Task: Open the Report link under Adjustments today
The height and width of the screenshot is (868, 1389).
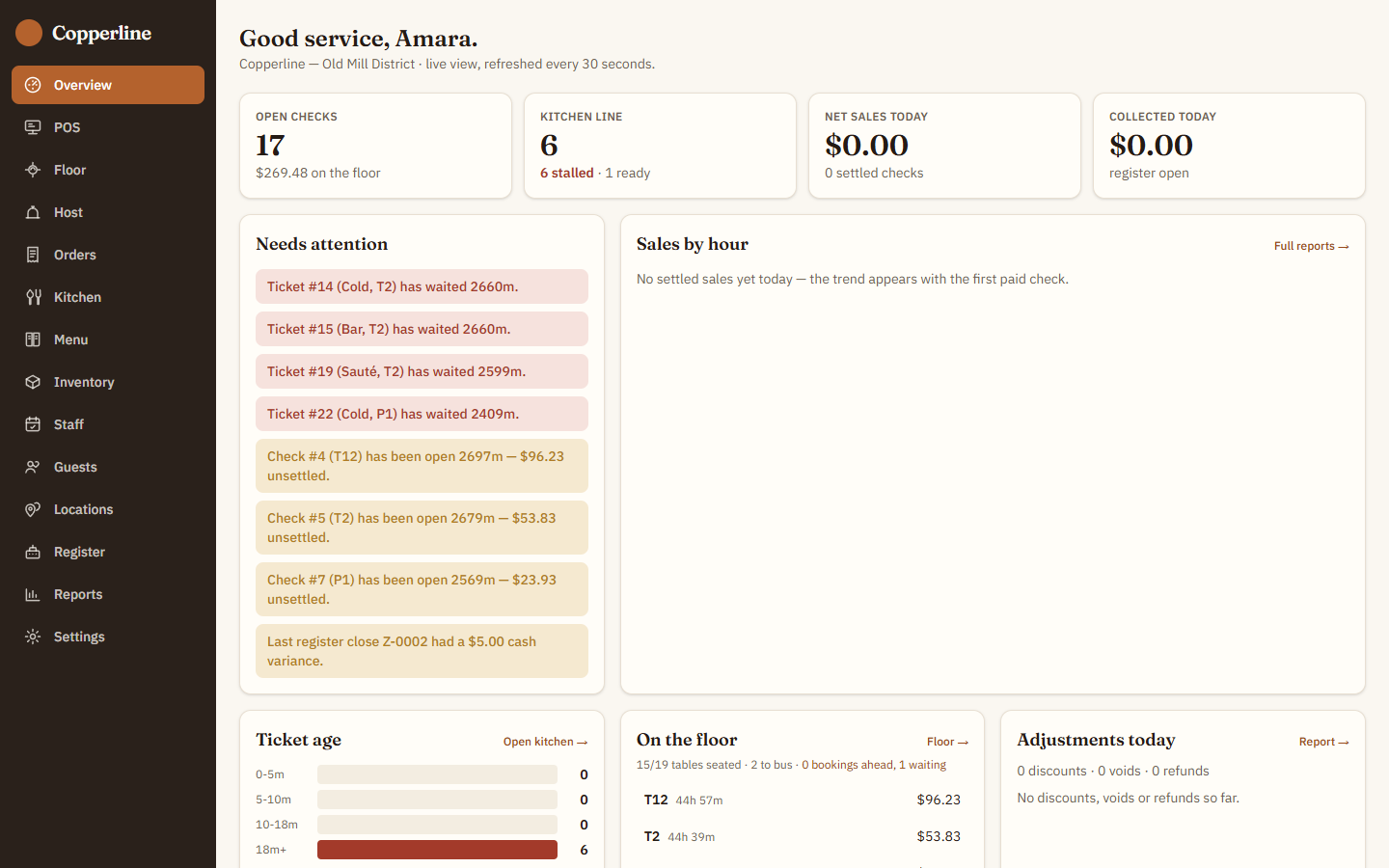Action: tap(1323, 742)
